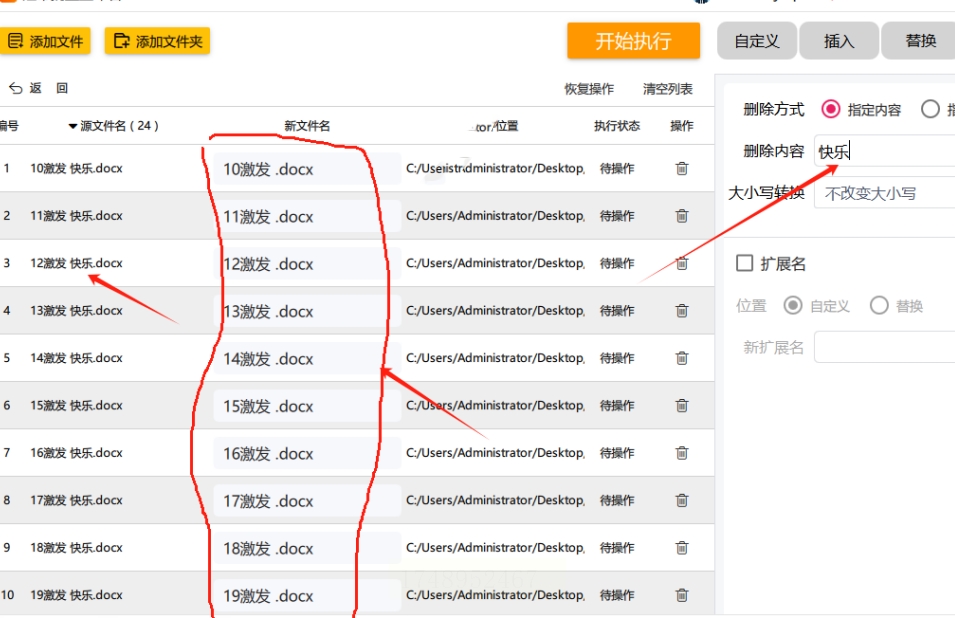Image resolution: width=955 pixels, height=618 pixels.
Task: Select source file 15激发 快乐.docx
Action: (76, 406)
